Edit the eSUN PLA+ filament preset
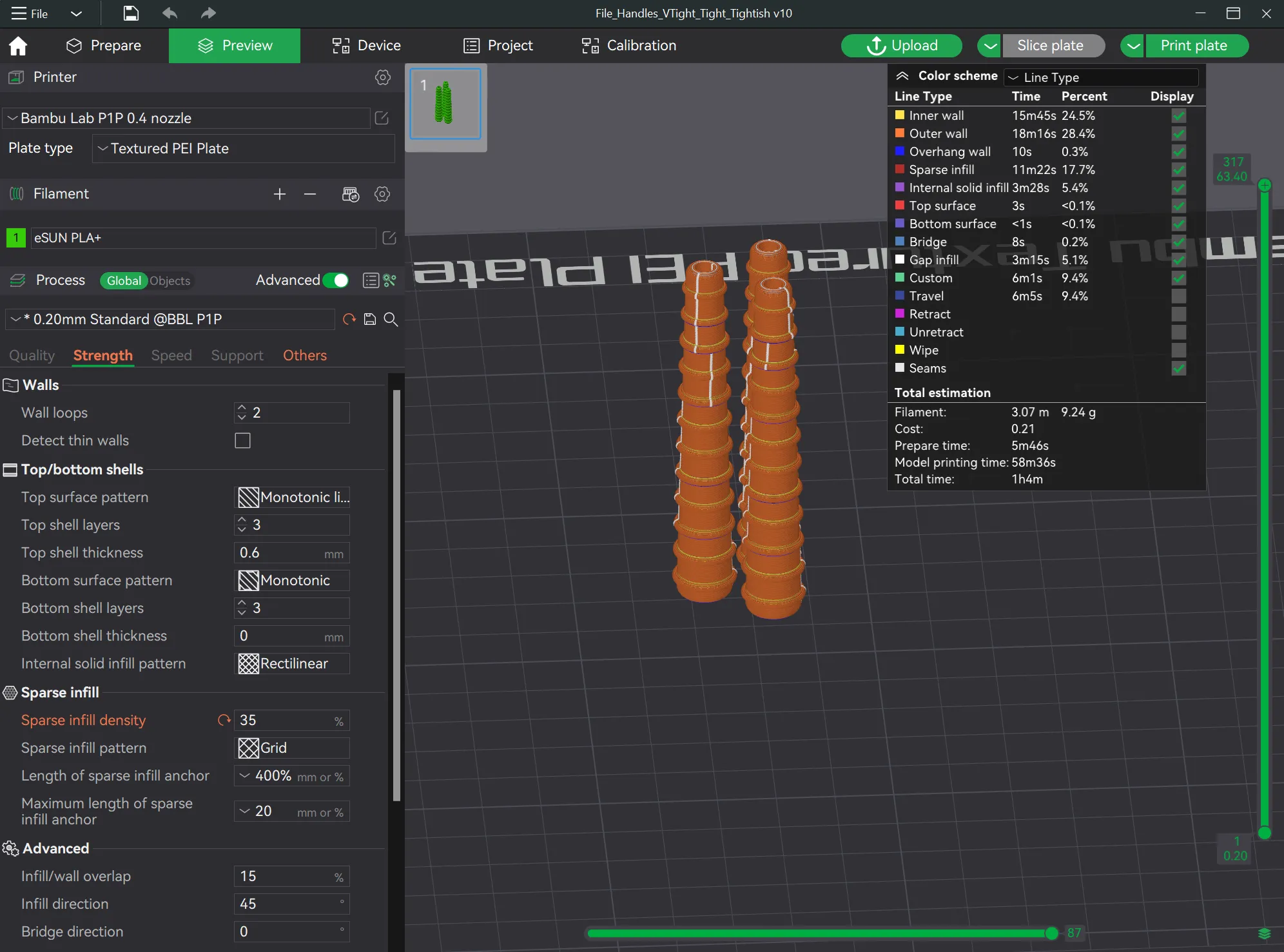This screenshot has width=1284, height=952. 389,238
